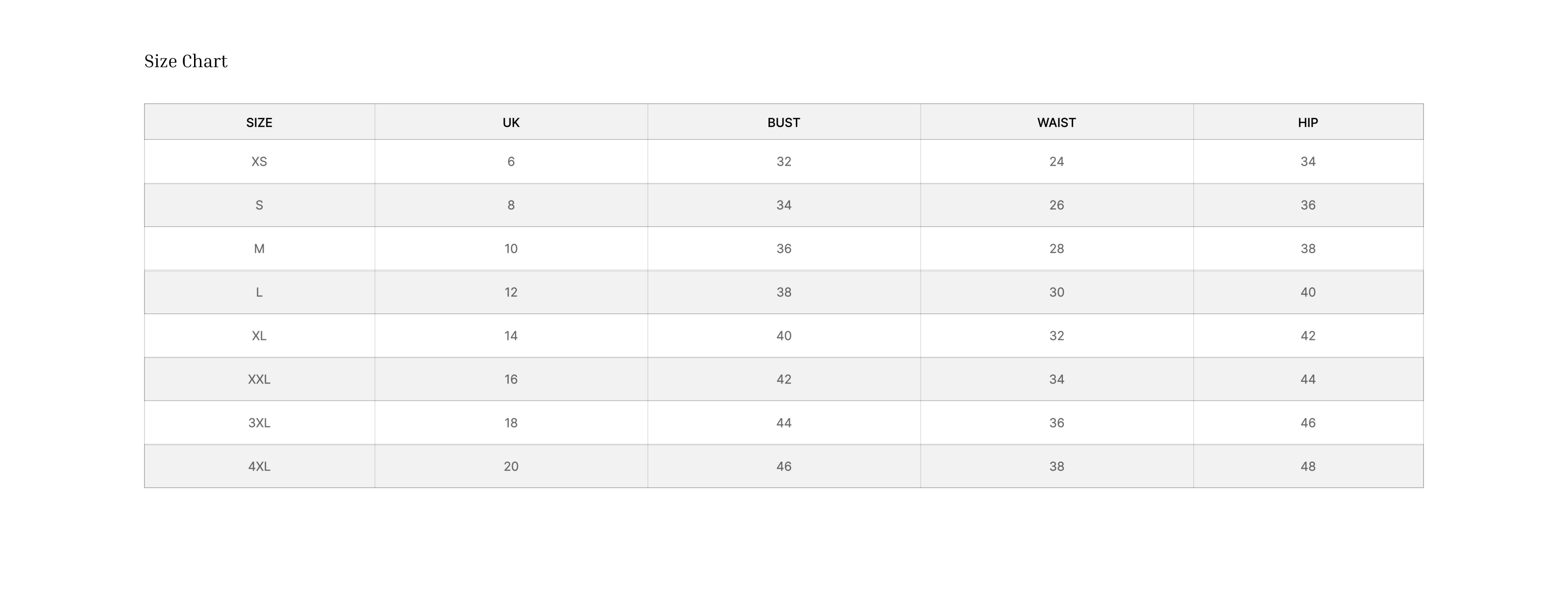Click UK size 16 cell
This screenshot has width=1568, height=608.
511,379
